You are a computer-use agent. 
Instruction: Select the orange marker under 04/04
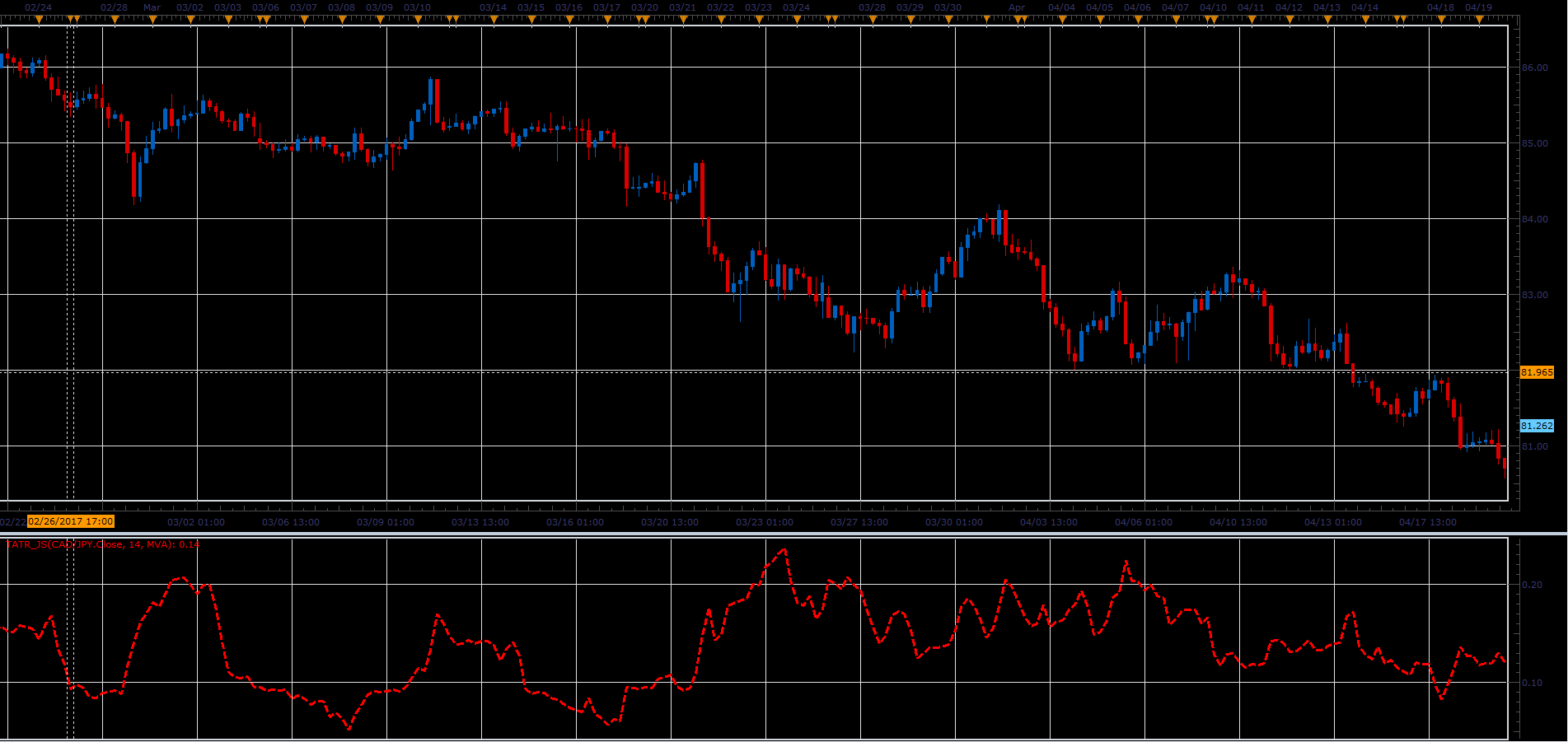point(1062,19)
